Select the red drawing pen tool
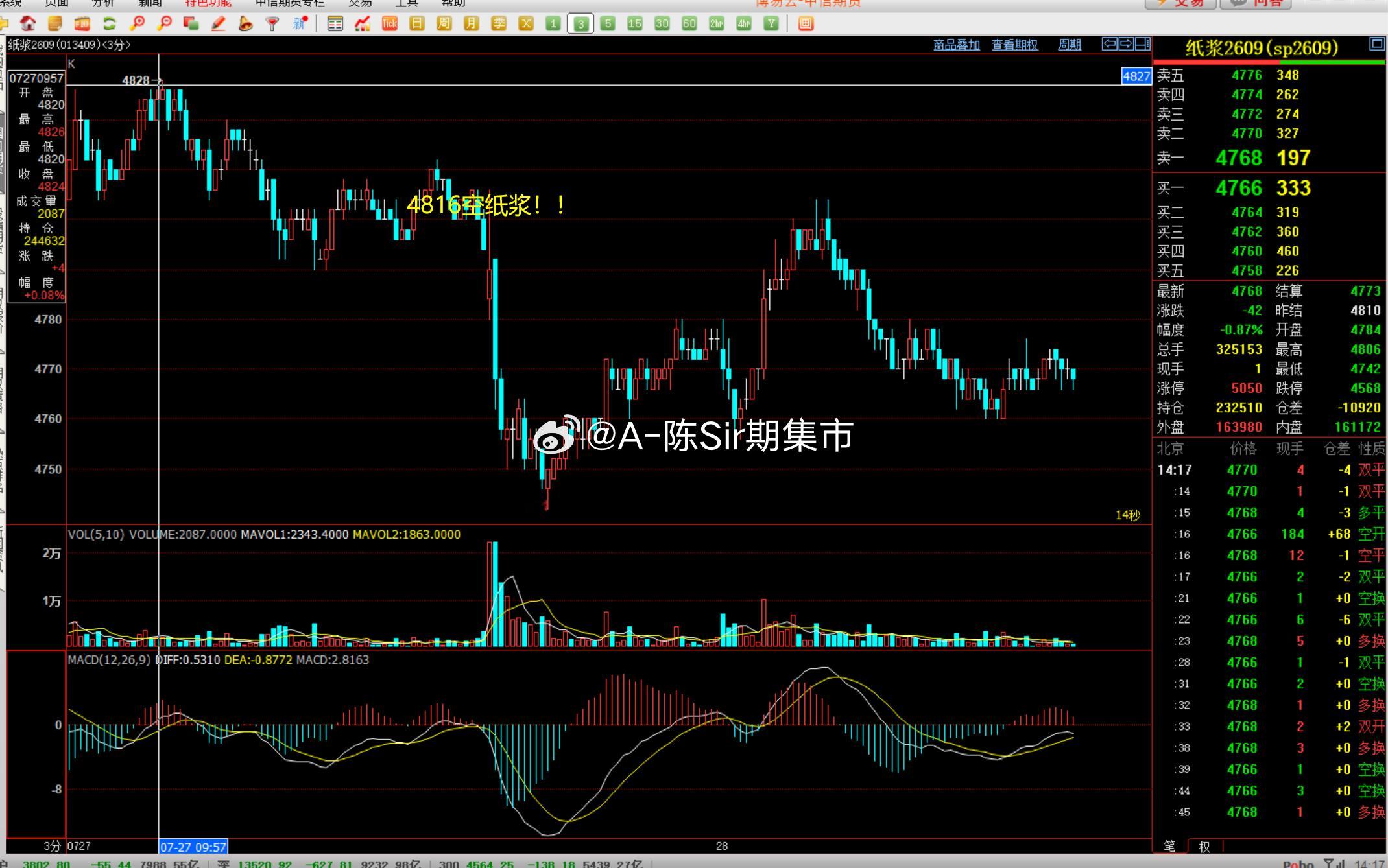The width and height of the screenshot is (1388, 868). tap(219, 24)
